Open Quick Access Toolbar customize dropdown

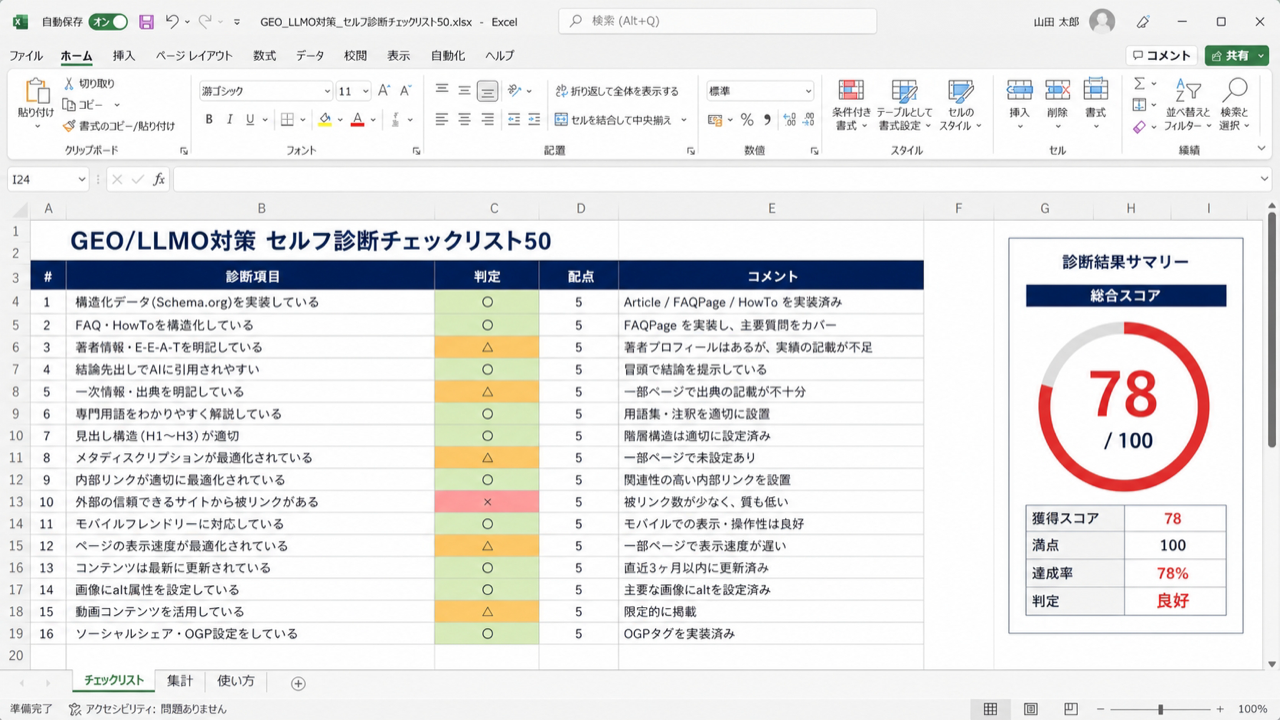pos(236,22)
